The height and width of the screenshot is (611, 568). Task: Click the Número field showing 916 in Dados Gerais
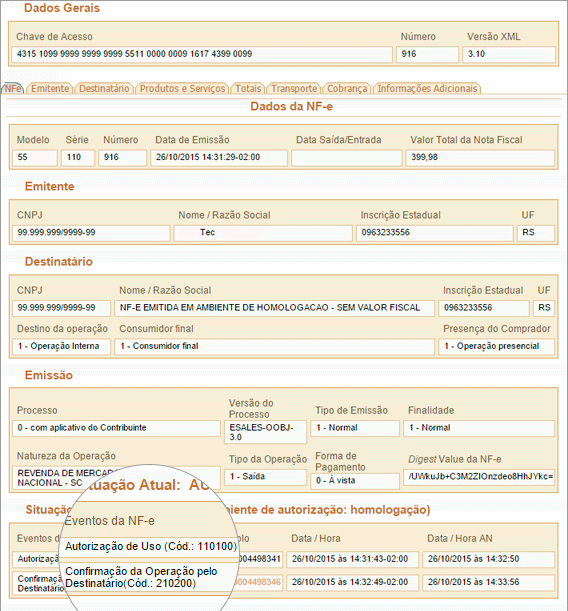point(427,54)
